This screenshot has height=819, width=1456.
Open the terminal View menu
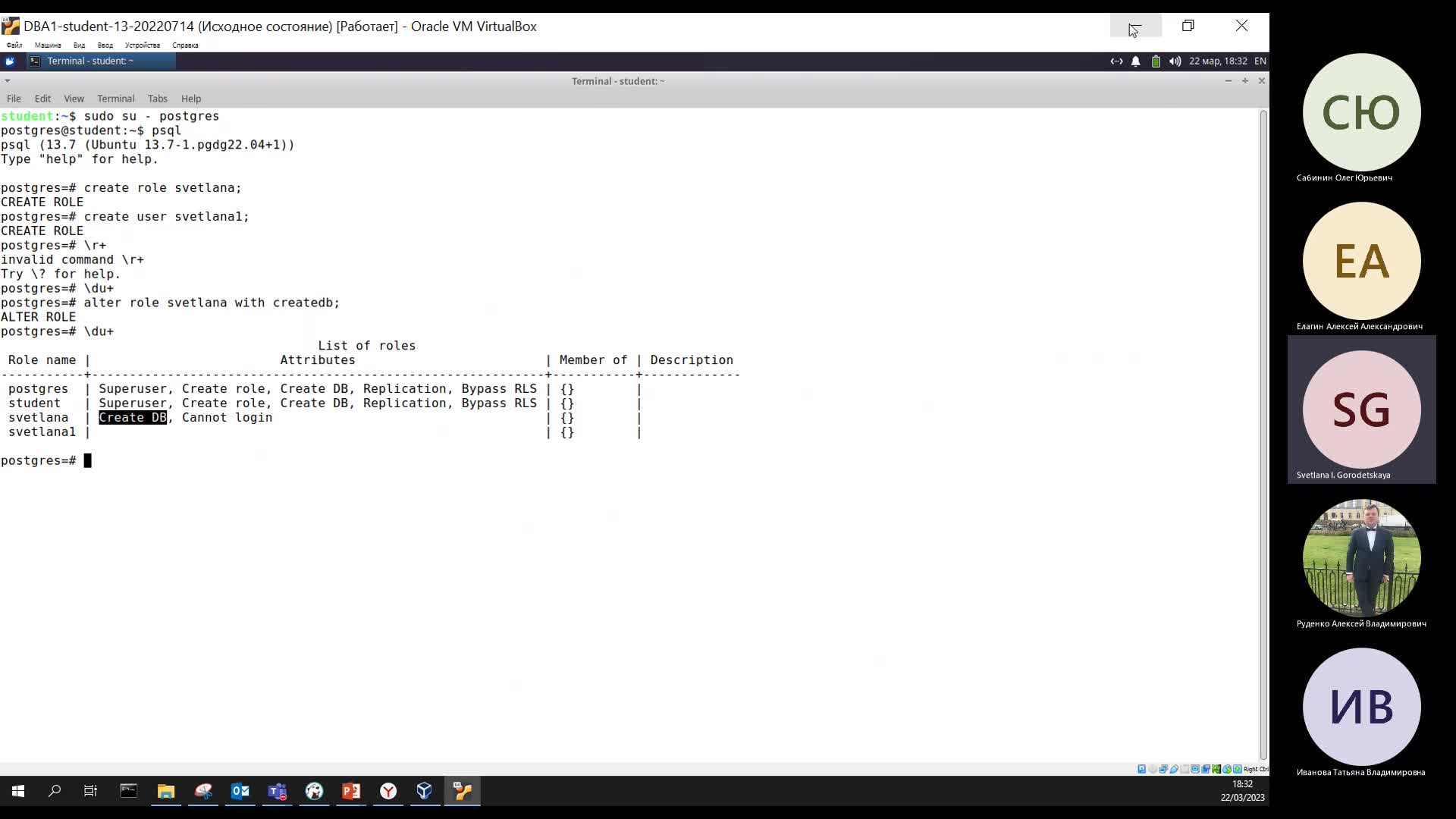coord(74,99)
